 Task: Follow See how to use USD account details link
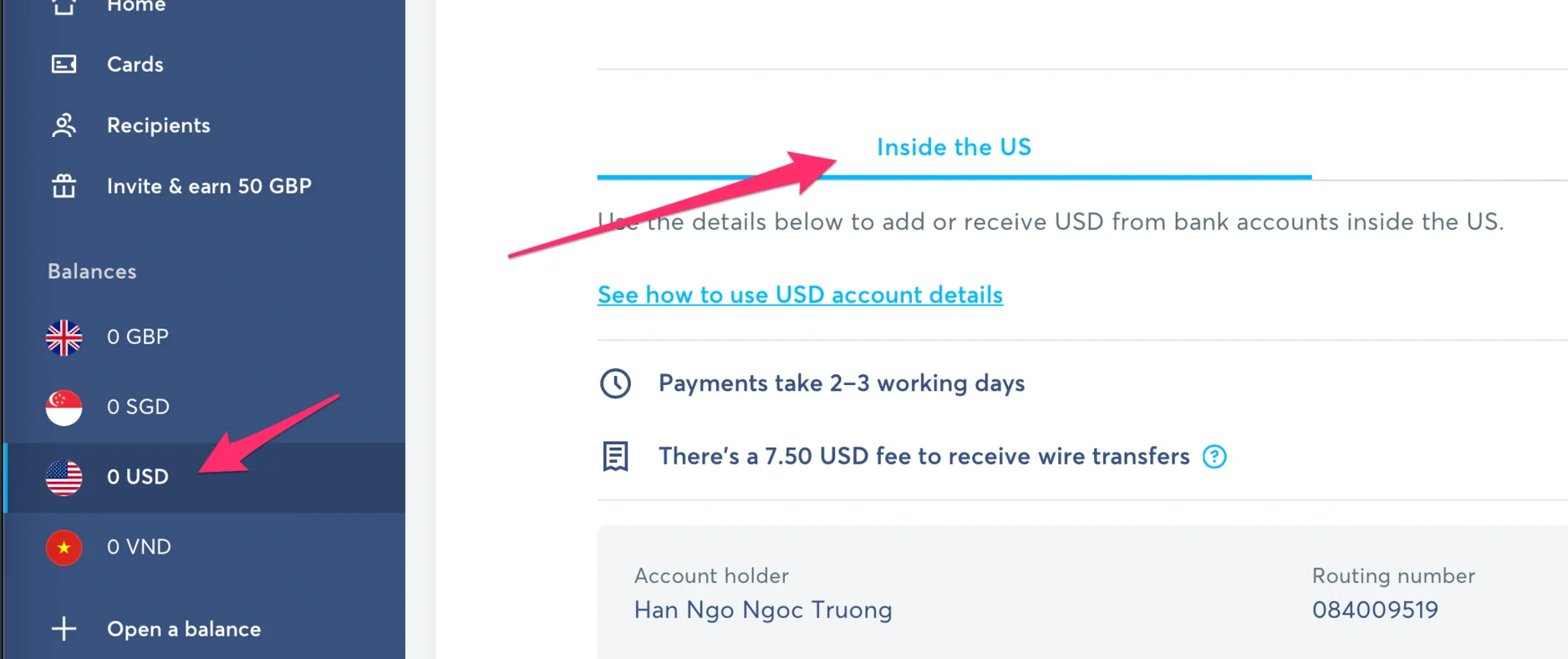800,295
